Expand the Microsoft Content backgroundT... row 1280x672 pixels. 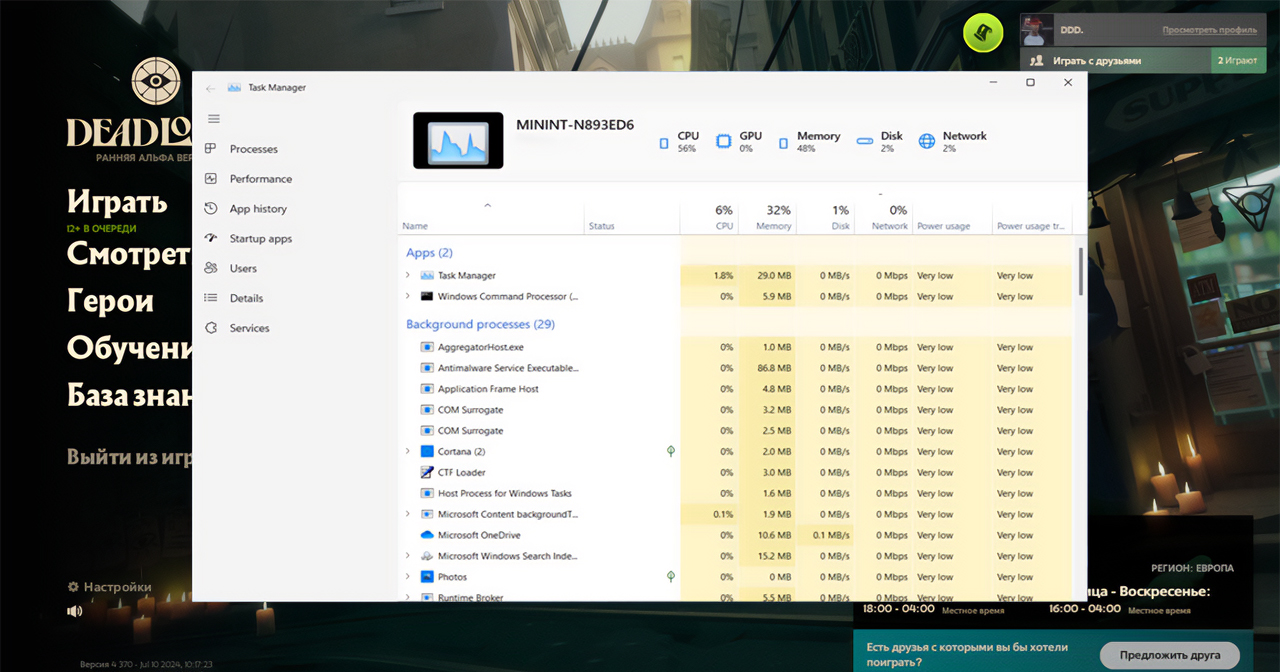tap(408, 514)
